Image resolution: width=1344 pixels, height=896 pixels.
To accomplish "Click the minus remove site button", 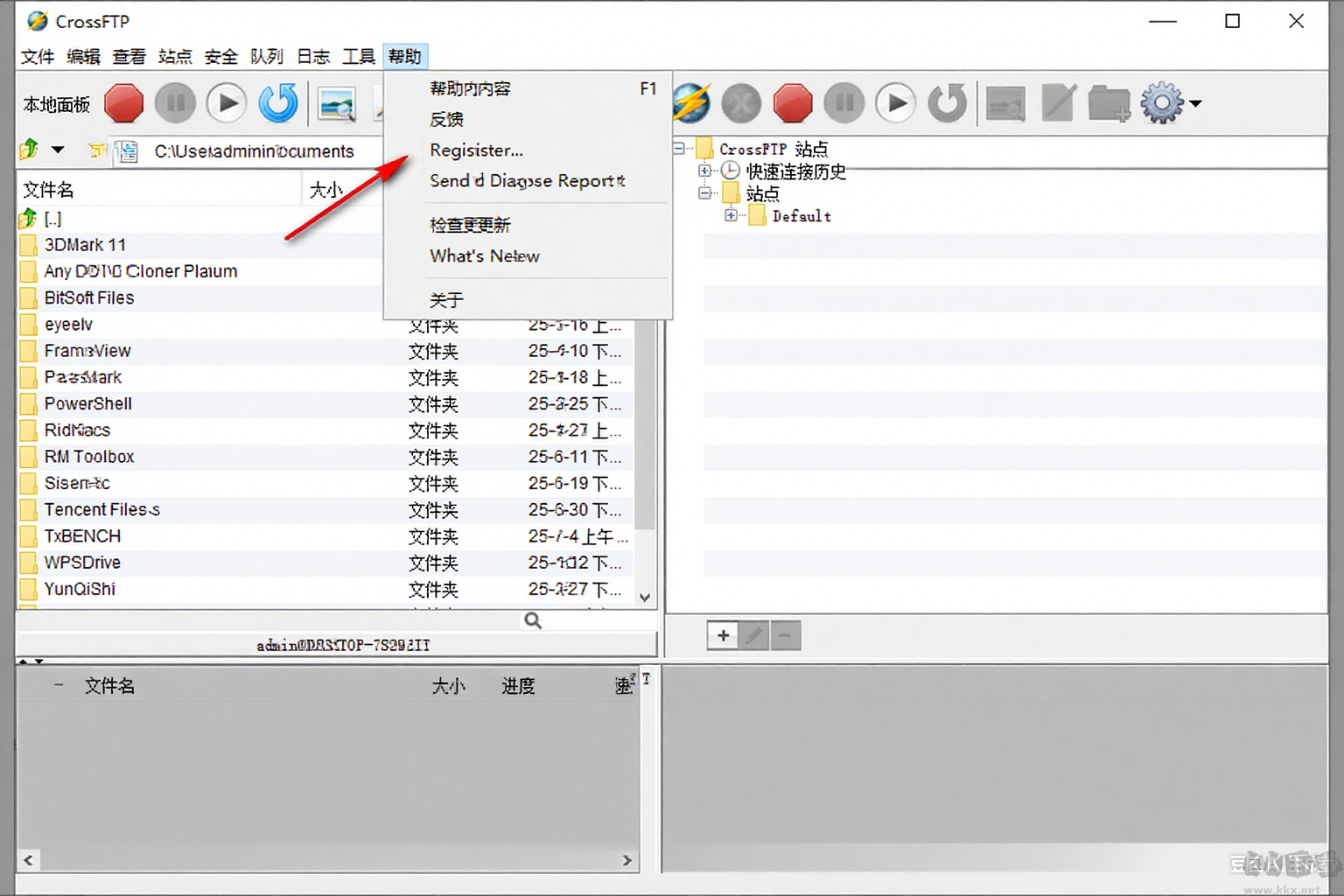I will (785, 635).
